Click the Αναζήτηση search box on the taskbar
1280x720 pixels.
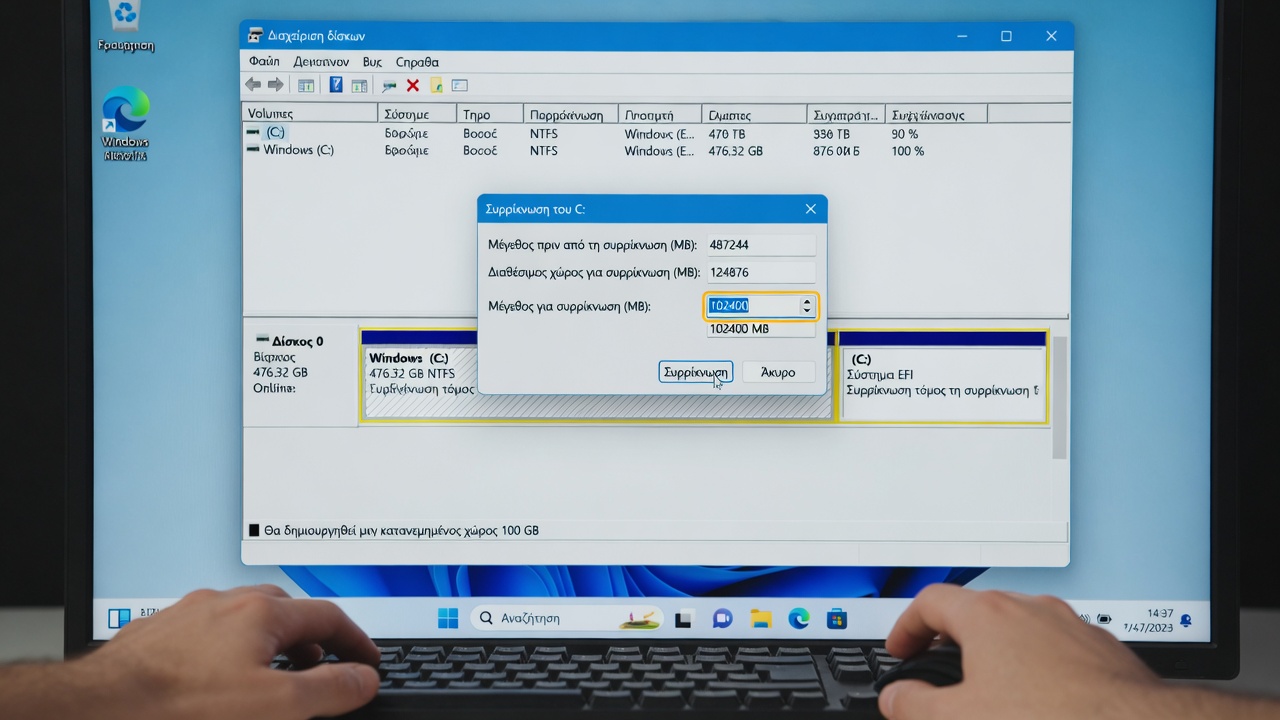coord(565,618)
